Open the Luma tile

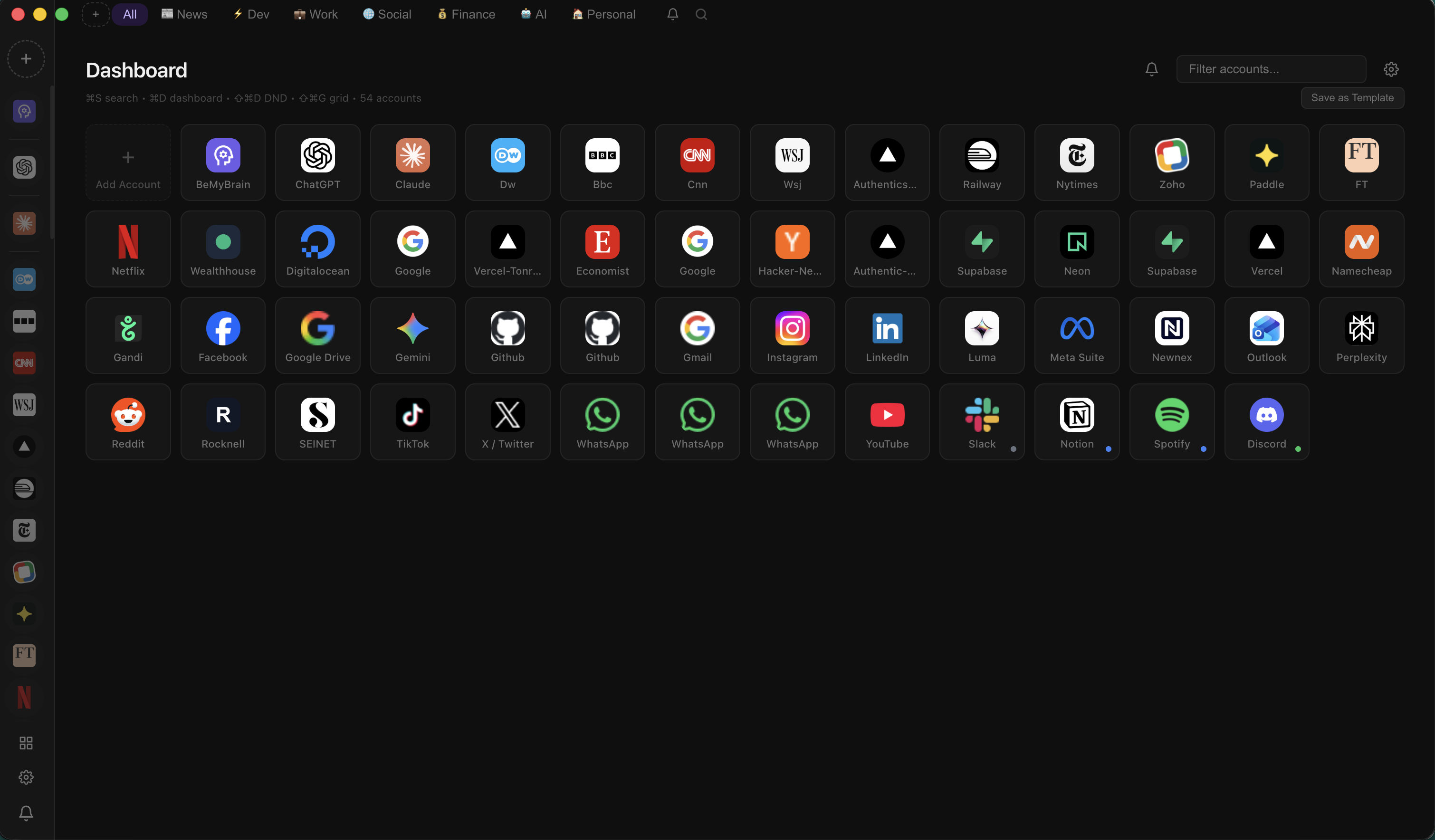click(982, 335)
